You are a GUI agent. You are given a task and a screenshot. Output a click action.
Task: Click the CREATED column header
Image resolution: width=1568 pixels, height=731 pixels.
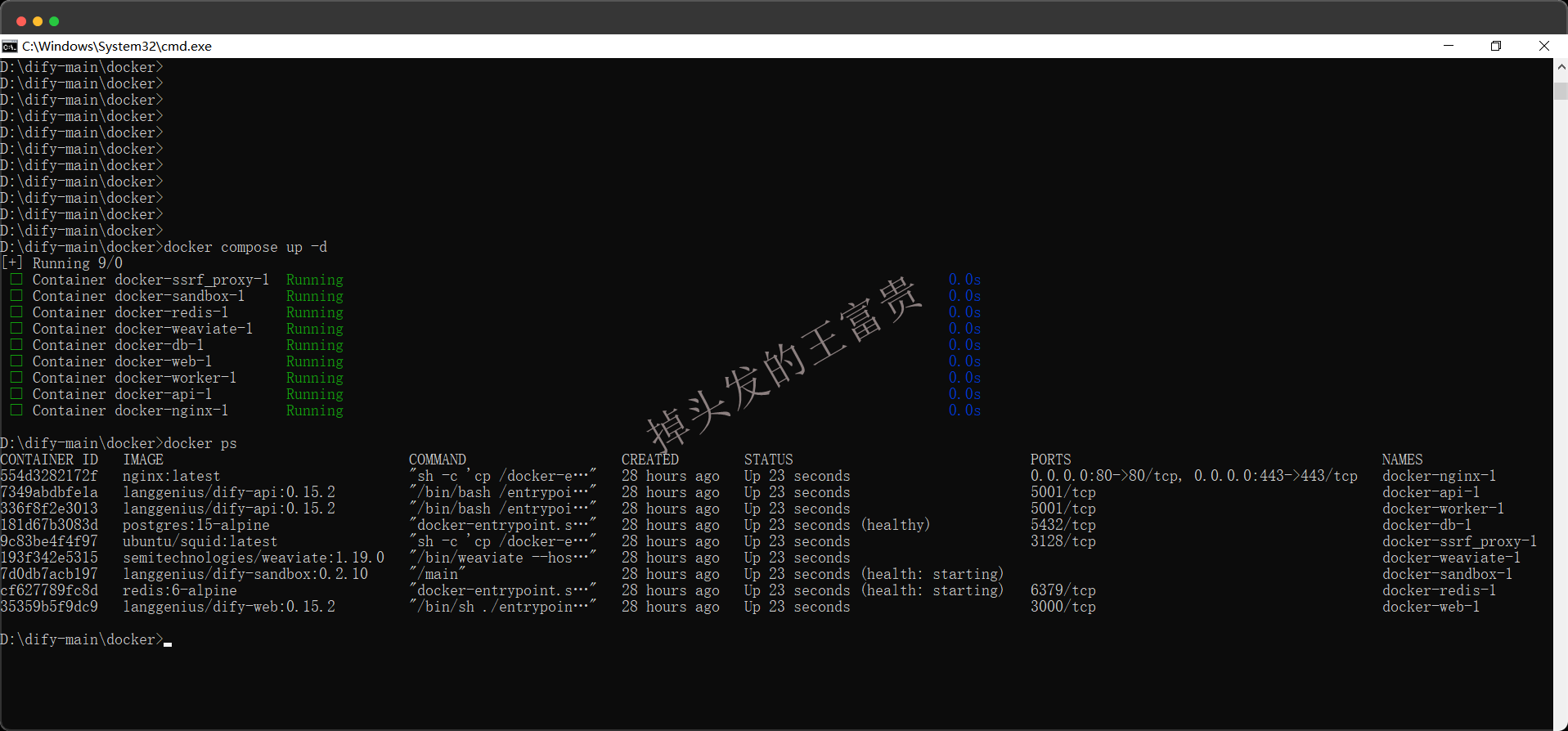pos(650,460)
